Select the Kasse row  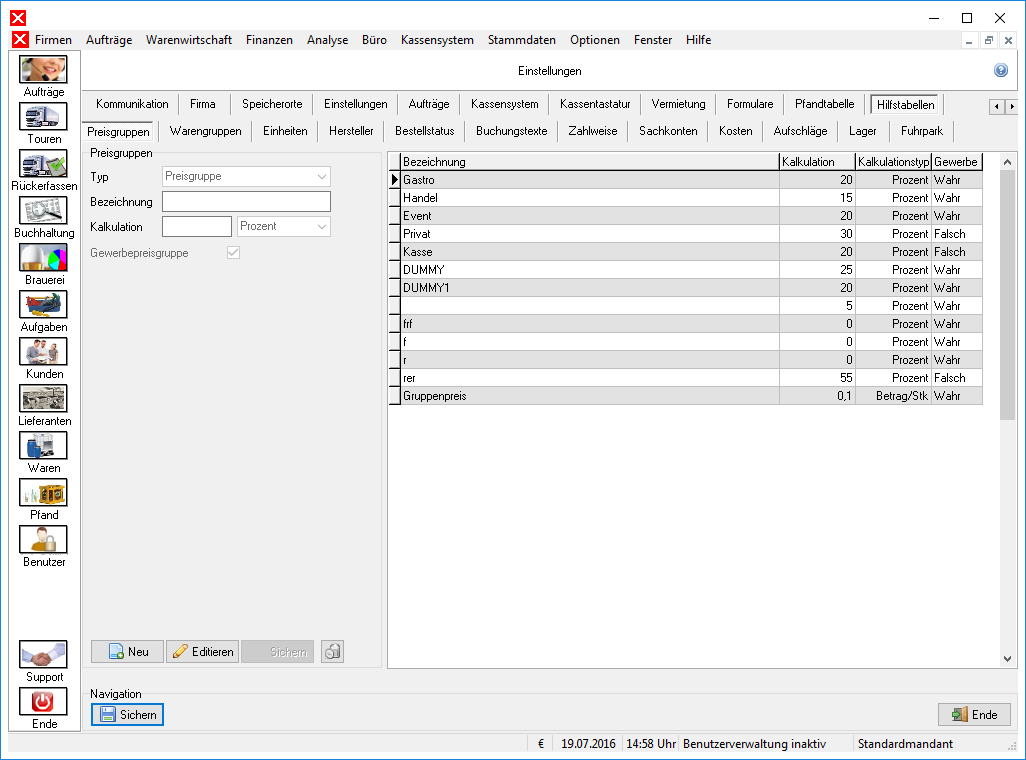(x=686, y=252)
